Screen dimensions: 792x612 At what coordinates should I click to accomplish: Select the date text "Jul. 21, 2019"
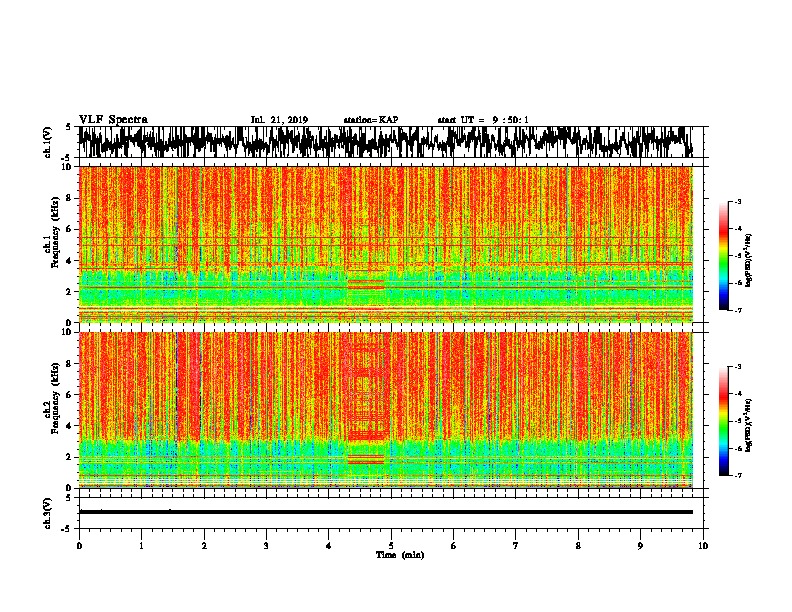(x=279, y=120)
